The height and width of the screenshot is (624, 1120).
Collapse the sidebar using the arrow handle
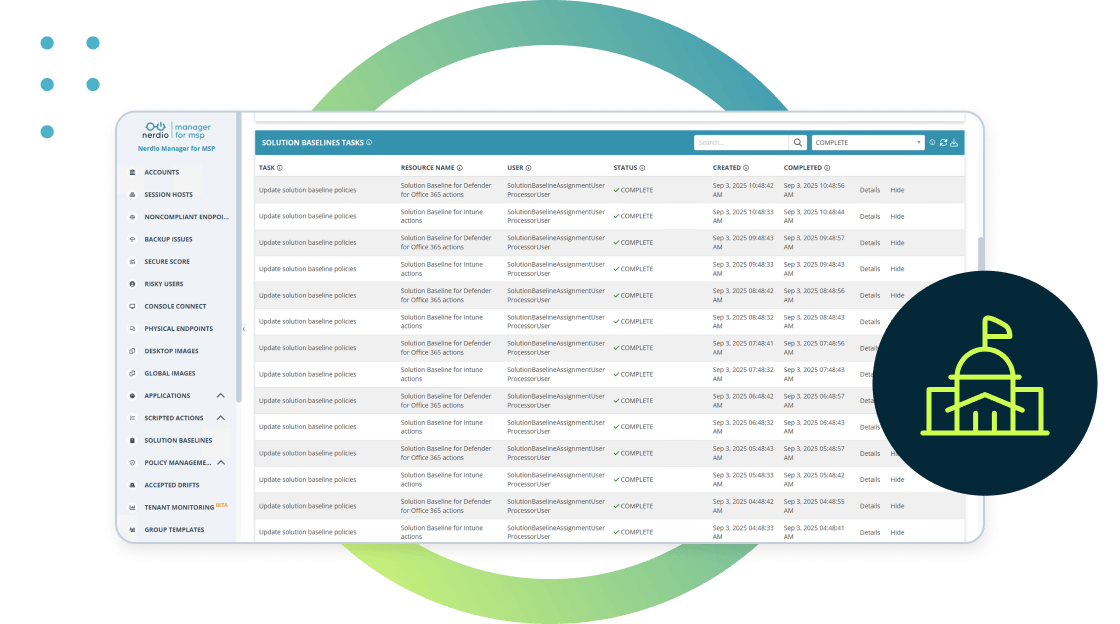(243, 329)
